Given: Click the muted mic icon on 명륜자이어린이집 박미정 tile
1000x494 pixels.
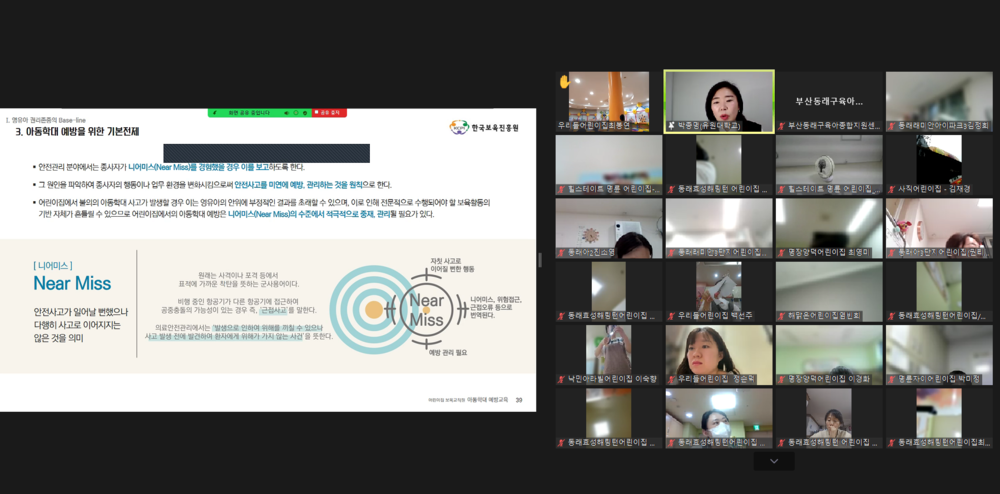Looking at the screenshot, I should [891, 379].
